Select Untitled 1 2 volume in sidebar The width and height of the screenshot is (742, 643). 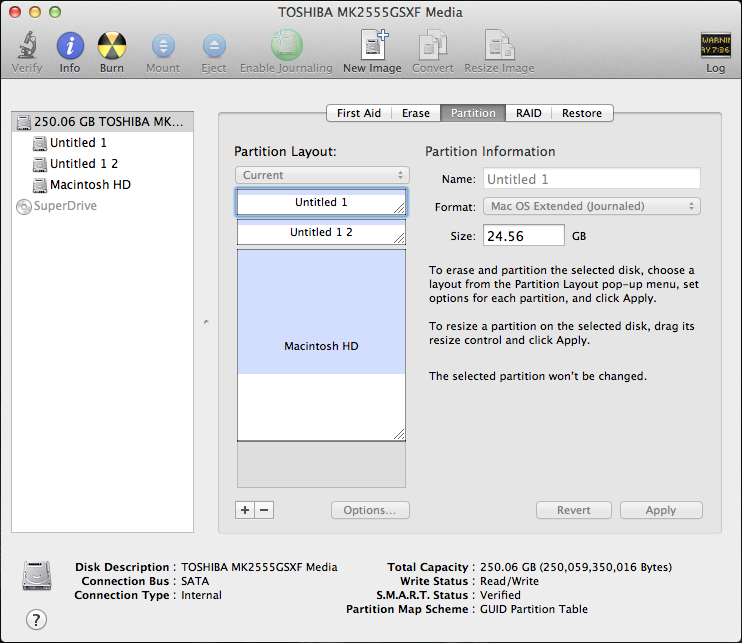103,164
